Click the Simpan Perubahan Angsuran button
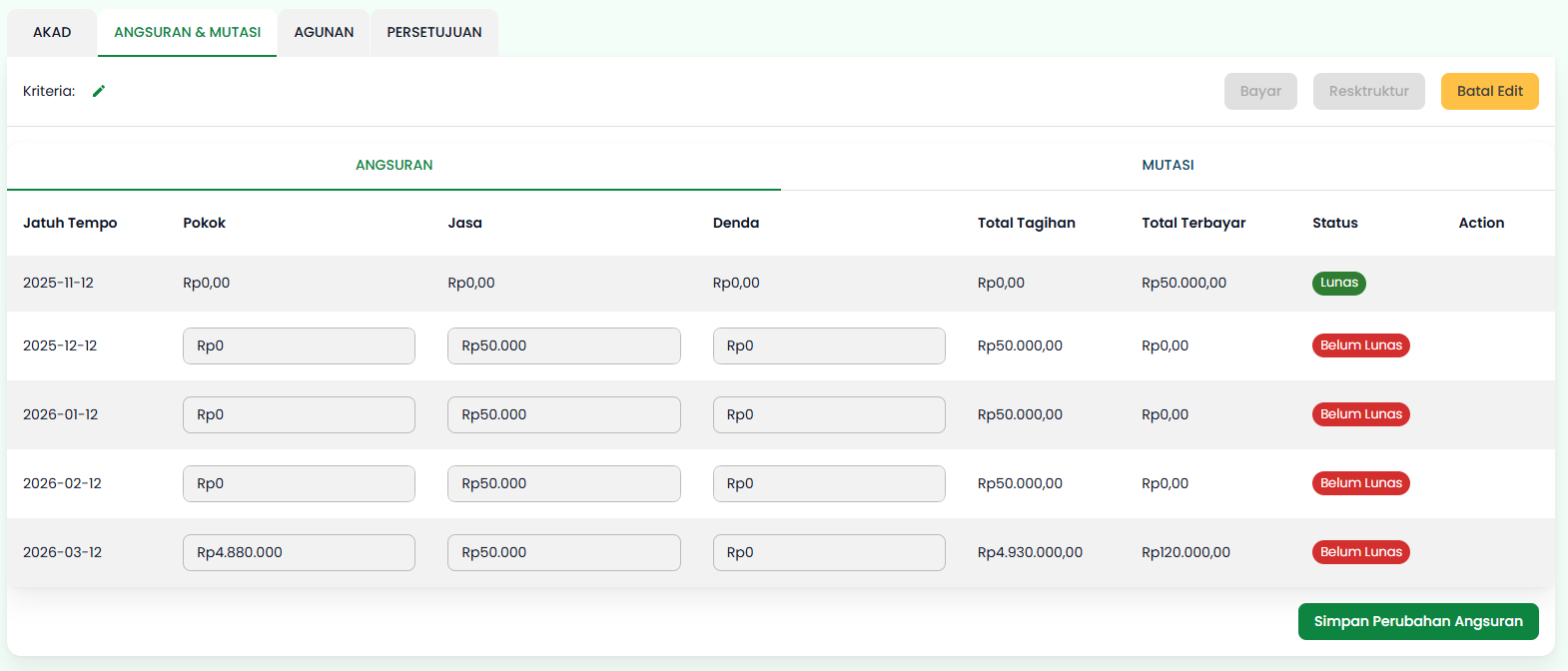Screen dimensions: 1568x671 [x=1417, y=621]
